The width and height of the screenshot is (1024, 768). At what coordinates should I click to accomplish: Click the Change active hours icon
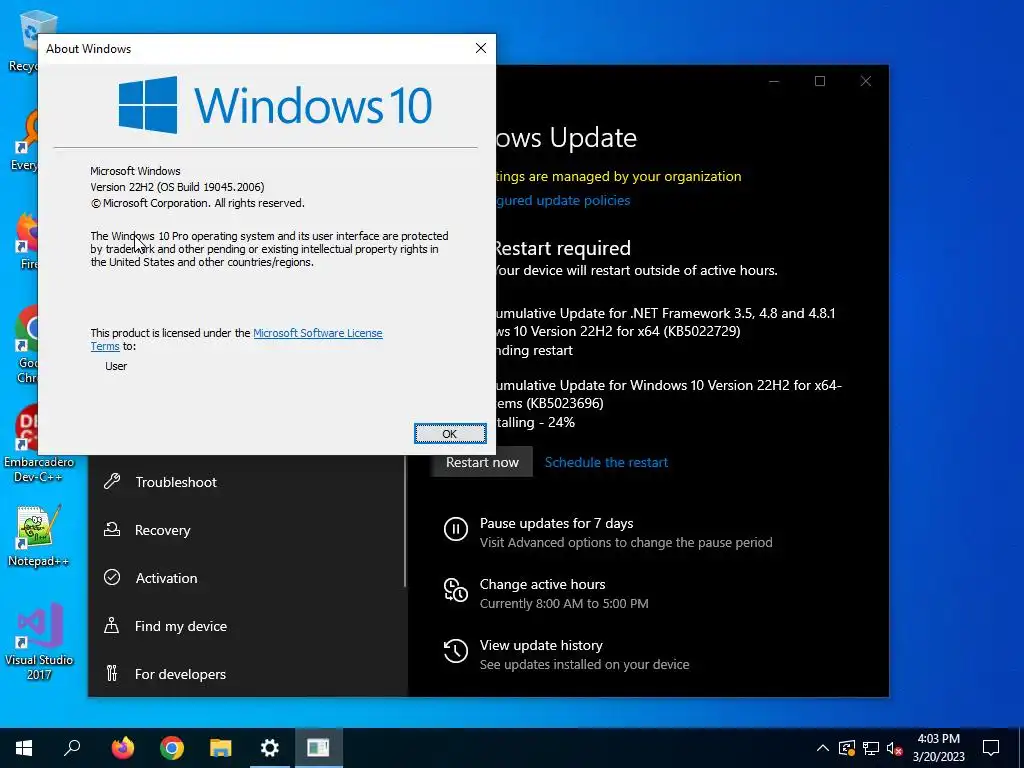point(456,590)
